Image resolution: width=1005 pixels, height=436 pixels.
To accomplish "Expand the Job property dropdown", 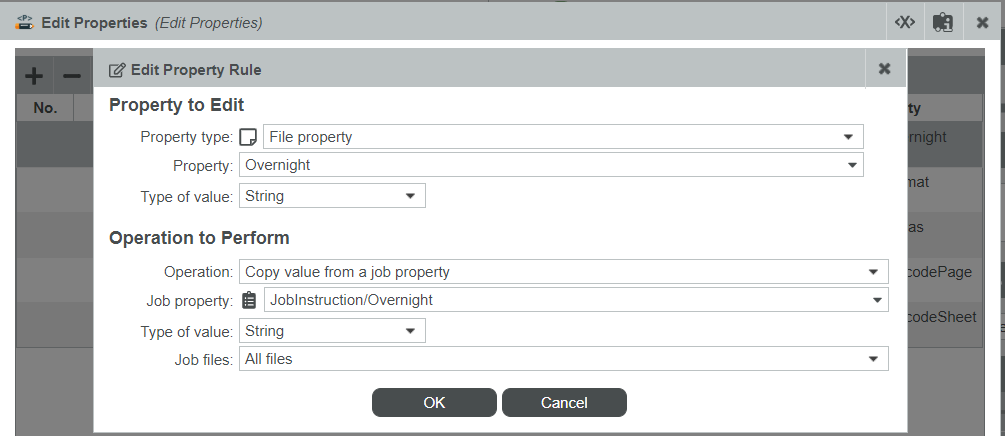I will point(576,299).
